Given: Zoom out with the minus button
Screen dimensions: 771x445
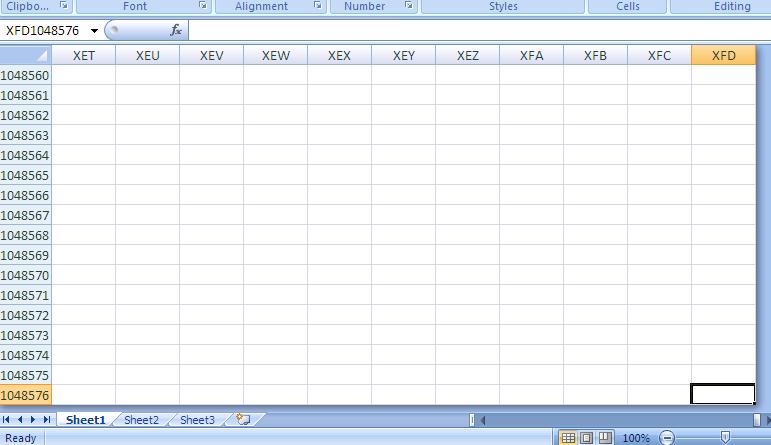Looking at the screenshot, I should [667, 438].
